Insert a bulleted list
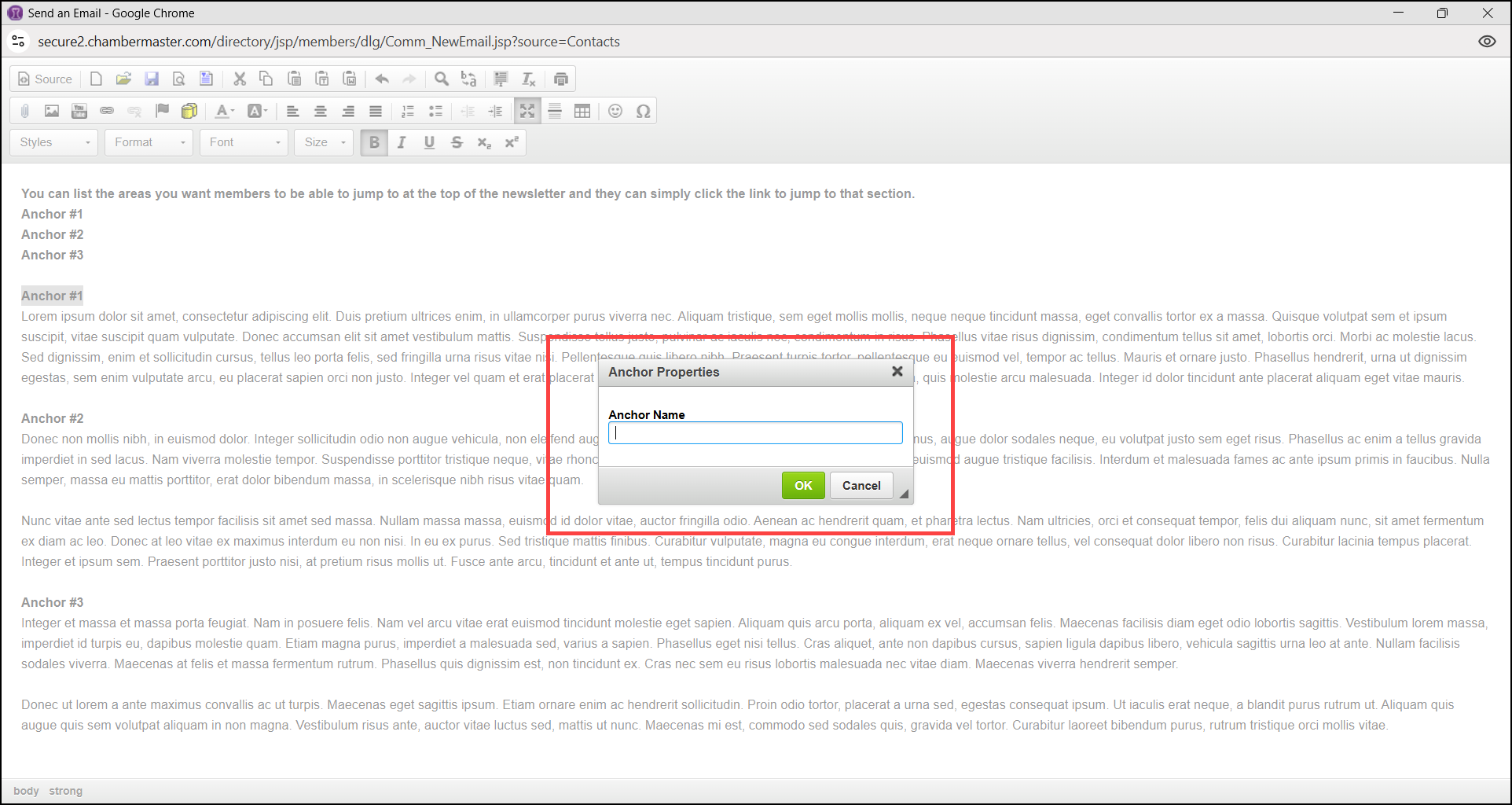This screenshot has height=805, width=1512. (x=435, y=111)
